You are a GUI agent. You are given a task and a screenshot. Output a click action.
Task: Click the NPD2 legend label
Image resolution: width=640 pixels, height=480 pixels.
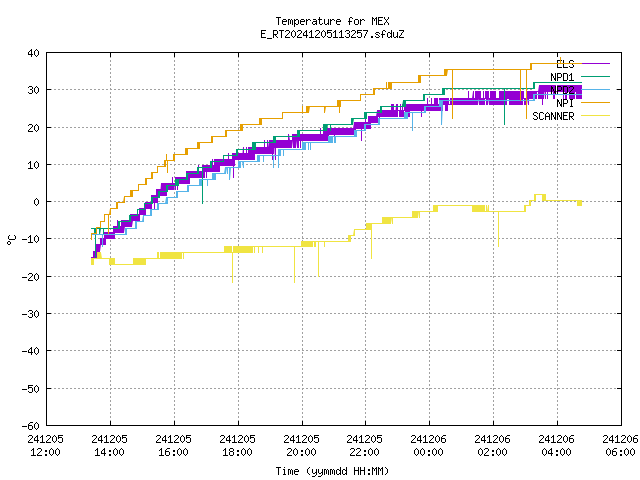[x=562, y=90]
